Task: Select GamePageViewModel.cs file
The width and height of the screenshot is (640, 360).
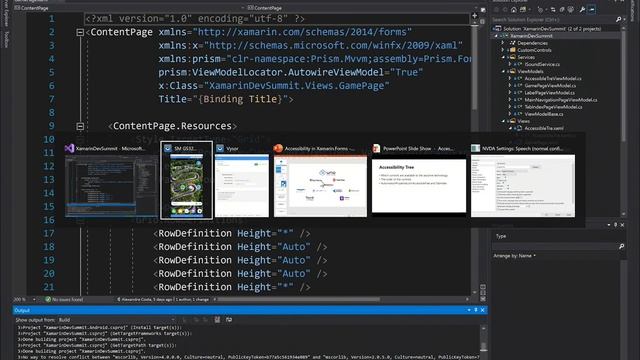Action: (550, 86)
